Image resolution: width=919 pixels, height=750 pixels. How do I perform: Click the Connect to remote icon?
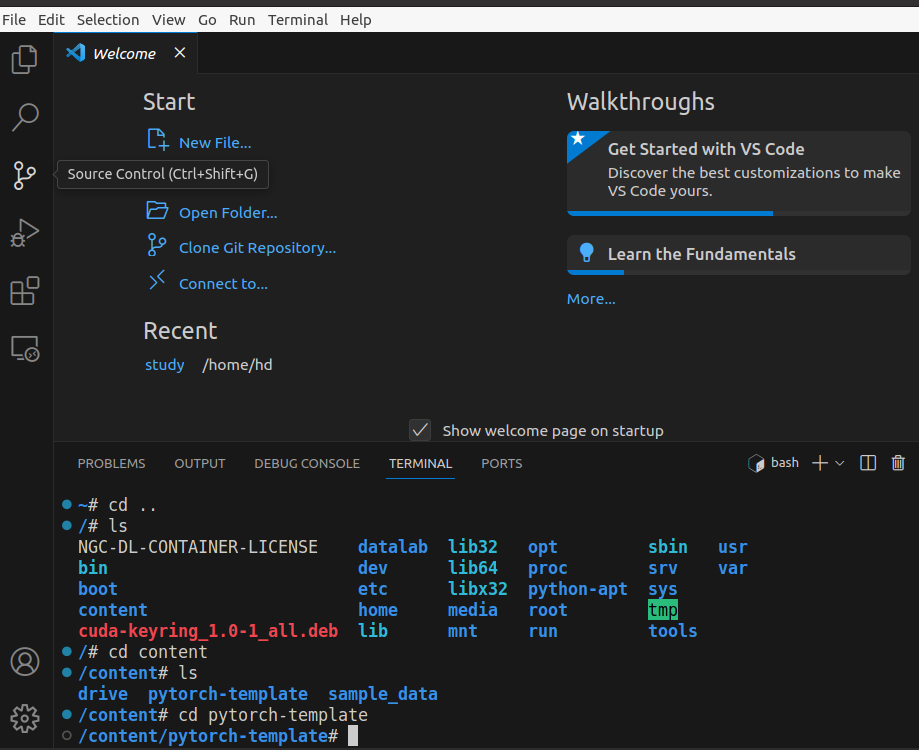point(157,280)
